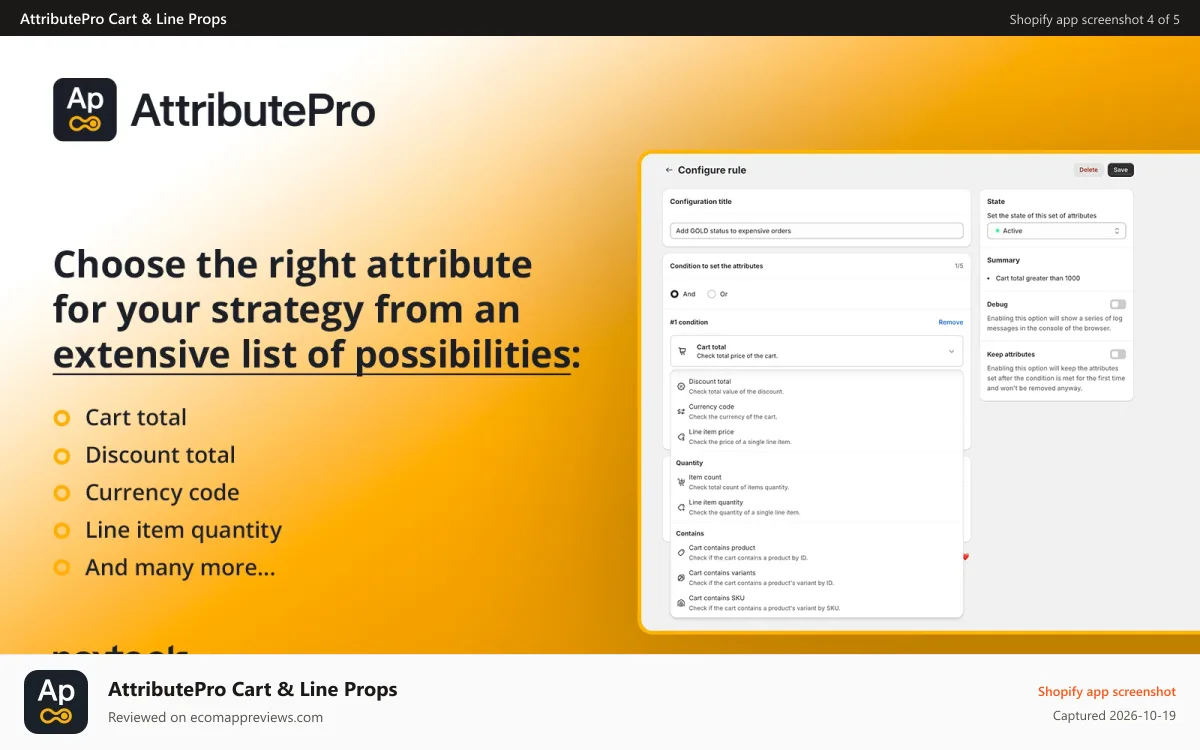1200x750 pixels.
Task: Click 'Reviewed on ecomappreviews.com' footer text
Action: (x=215, y=717)
